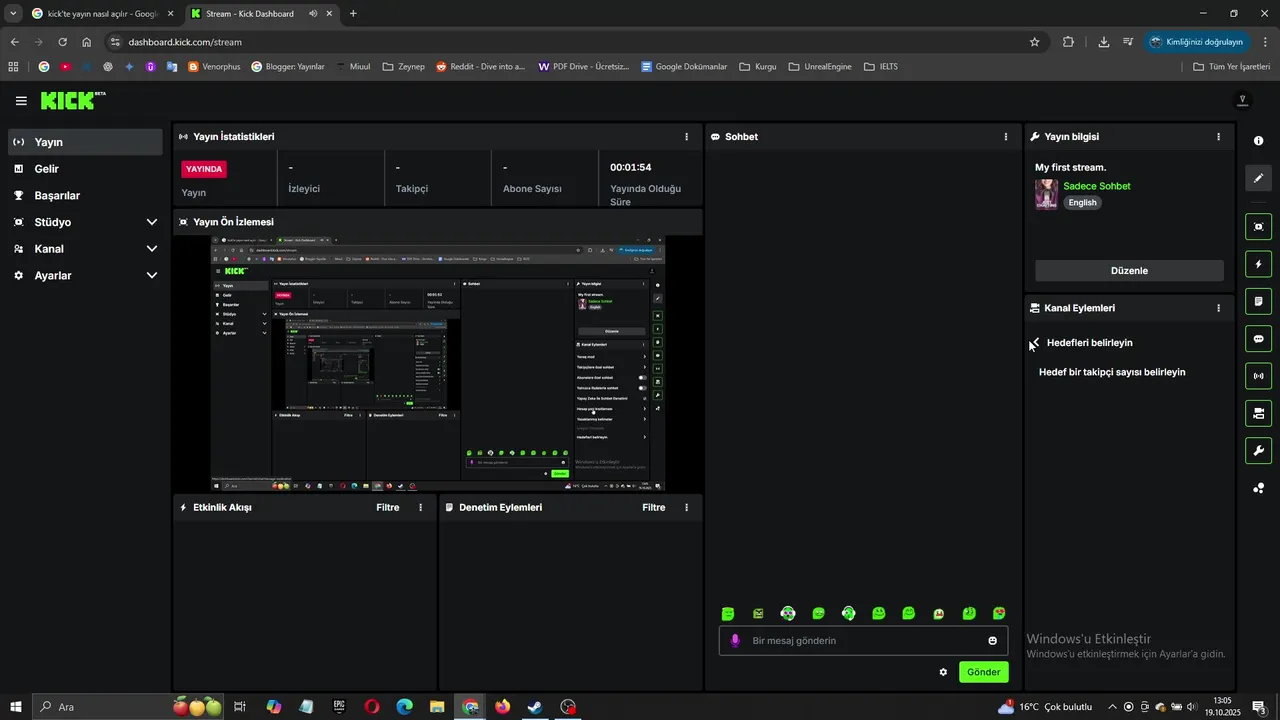The image size is (1280, 720).
Task: Open Yayın İstatistikleri three-dot menu
Action: click(x=686, y=137)
